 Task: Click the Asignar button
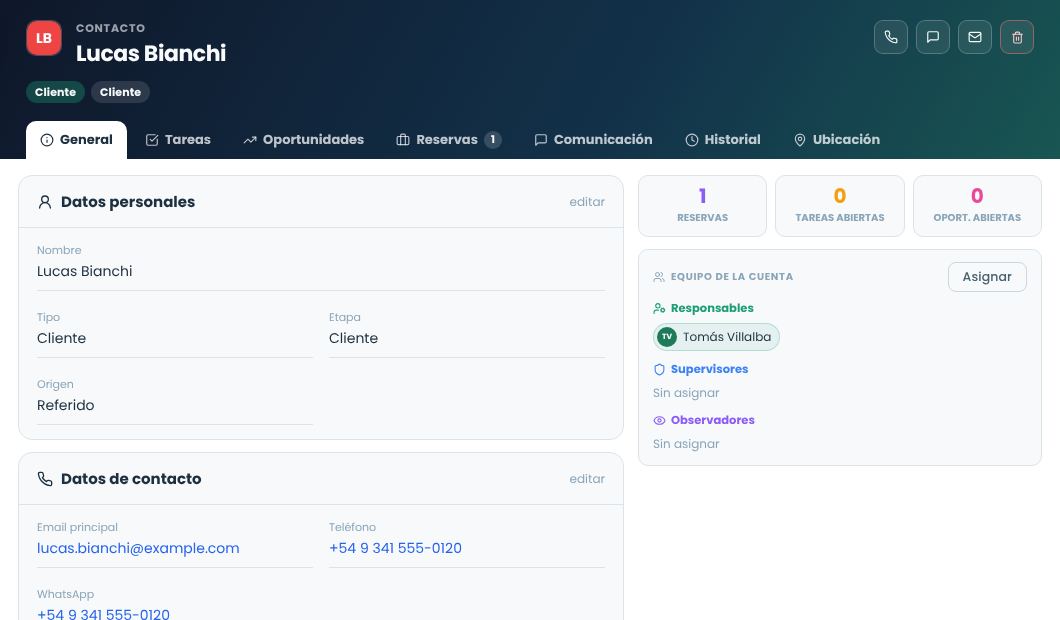(x=987, y=277)
